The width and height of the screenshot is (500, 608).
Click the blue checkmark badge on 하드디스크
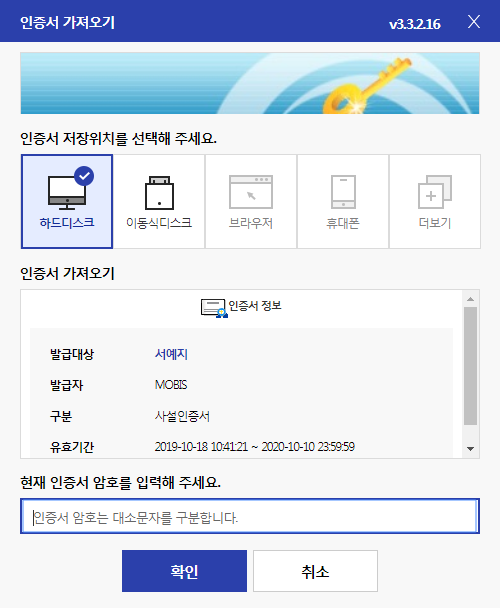84,176
